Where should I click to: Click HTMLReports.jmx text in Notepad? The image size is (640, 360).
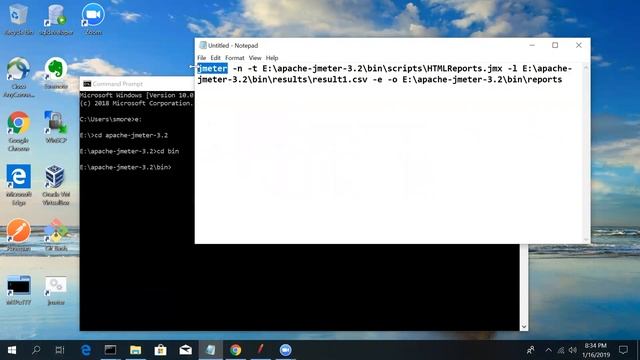coord(464,69)
